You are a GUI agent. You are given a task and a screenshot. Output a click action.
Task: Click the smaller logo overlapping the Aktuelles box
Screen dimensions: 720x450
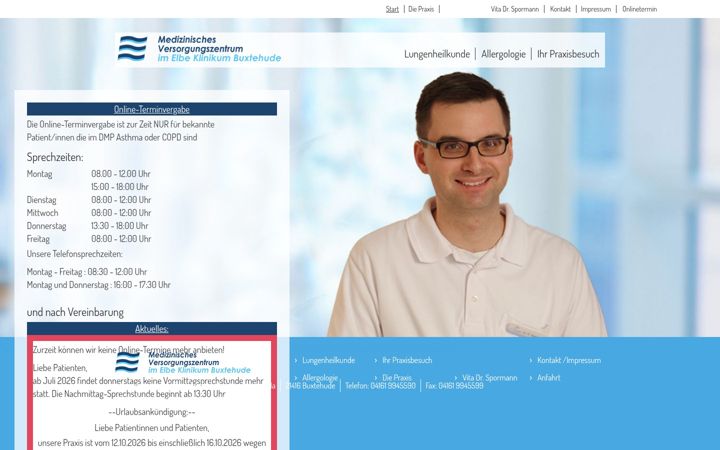[x=183, y=362]
